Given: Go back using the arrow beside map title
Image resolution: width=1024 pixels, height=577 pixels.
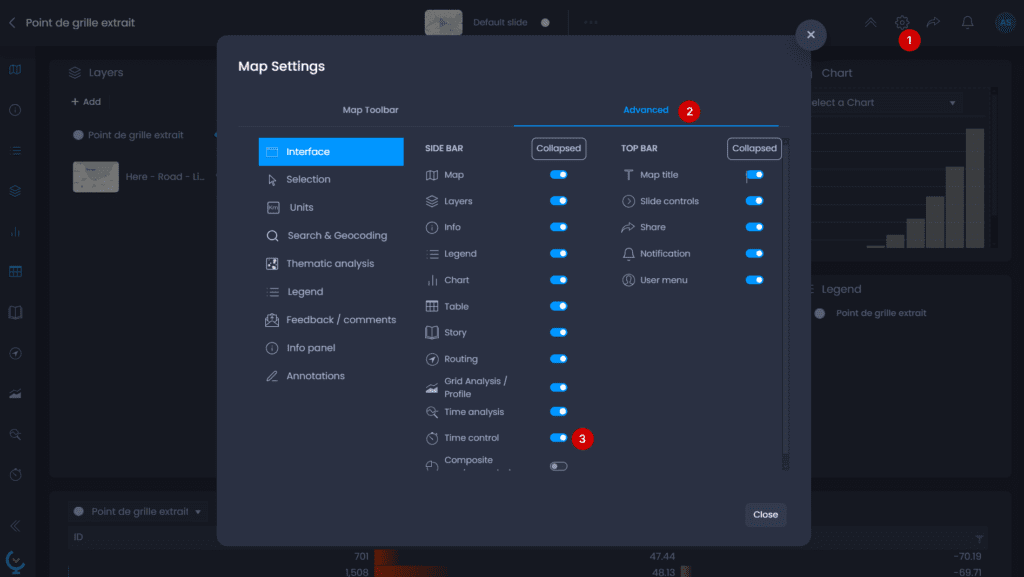Looking at the screenshot, I should point(12,23).
